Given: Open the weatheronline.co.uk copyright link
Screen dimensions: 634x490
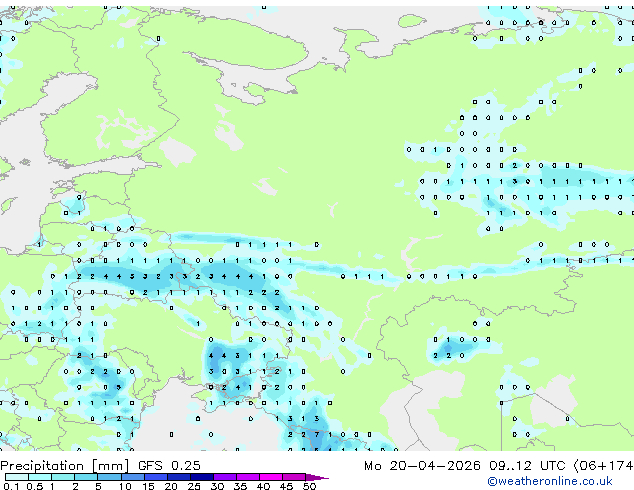Looking at the screenshot, I should [550, 481].
